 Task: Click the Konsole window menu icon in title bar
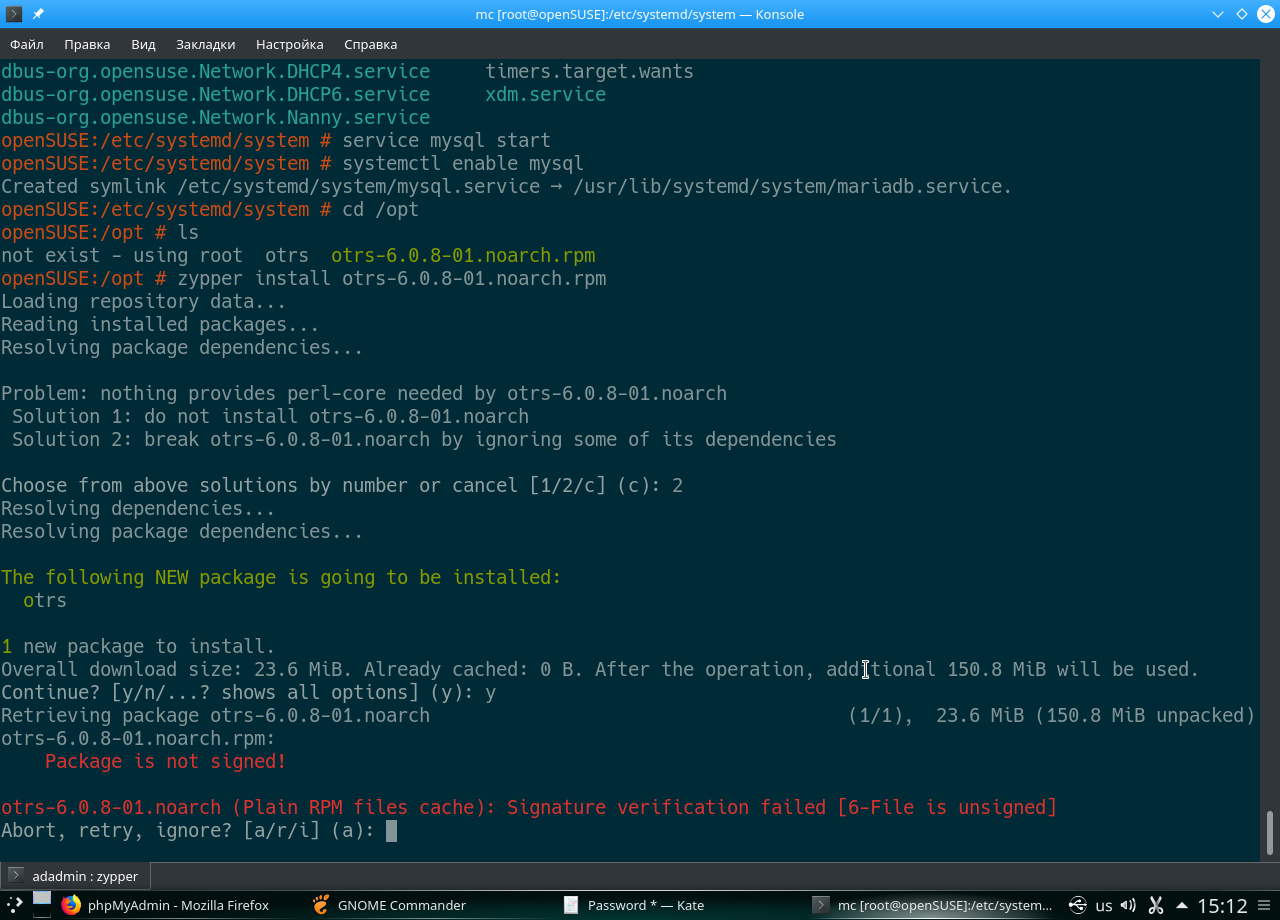pos(14,14)
